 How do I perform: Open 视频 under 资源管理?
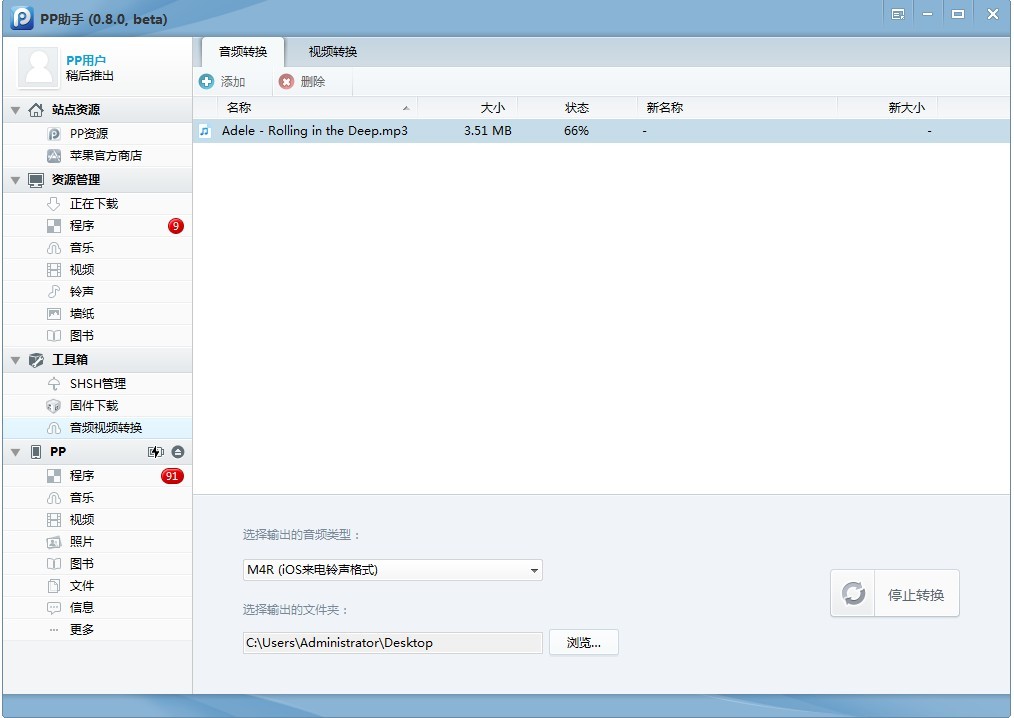[98, 270]
